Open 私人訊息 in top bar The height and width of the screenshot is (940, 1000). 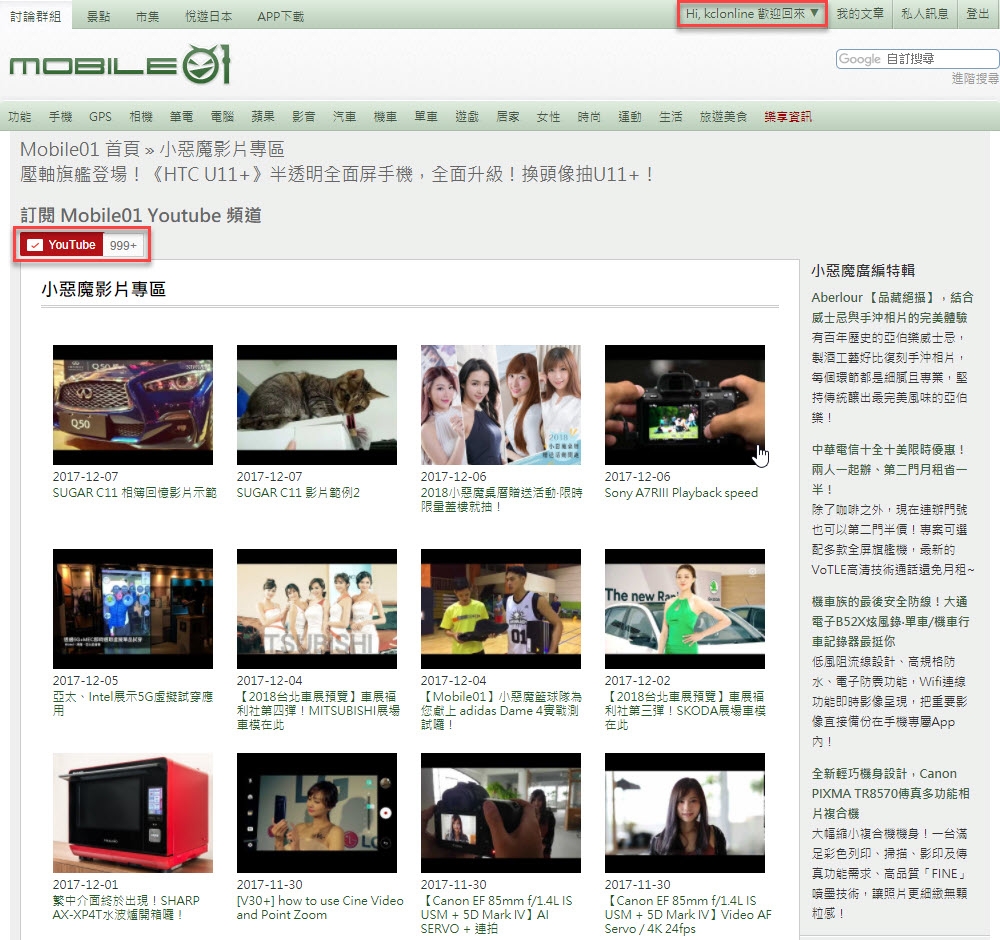click(x=924, y=13)
